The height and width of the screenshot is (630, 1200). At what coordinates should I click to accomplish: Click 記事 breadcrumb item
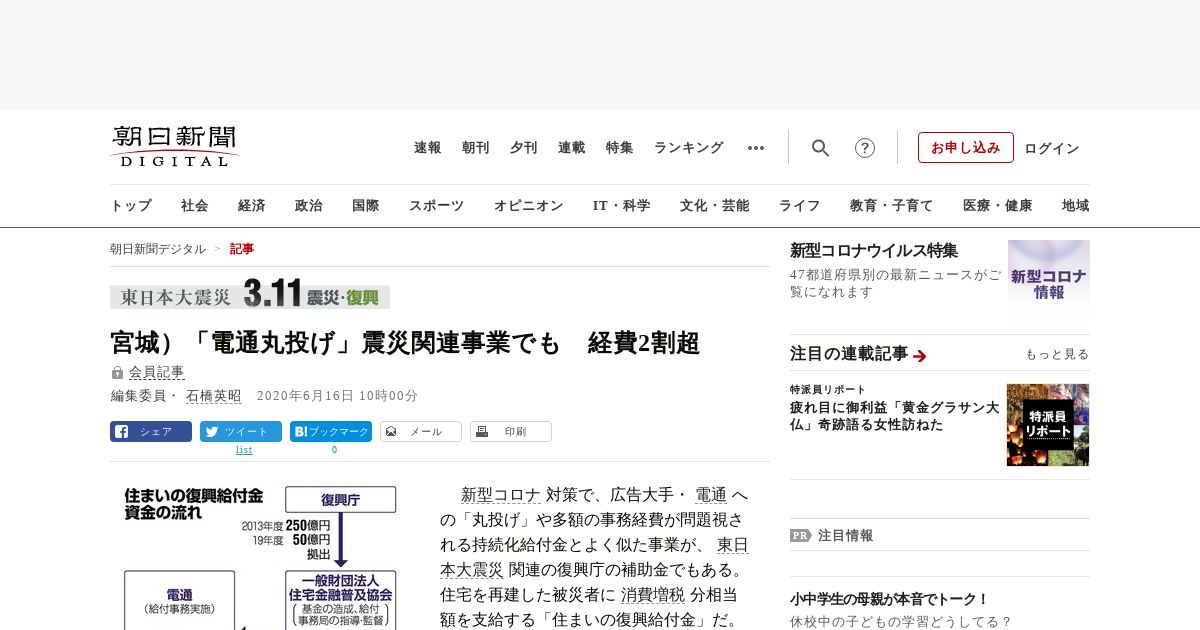pyautogui.click(x=242, y=249)
